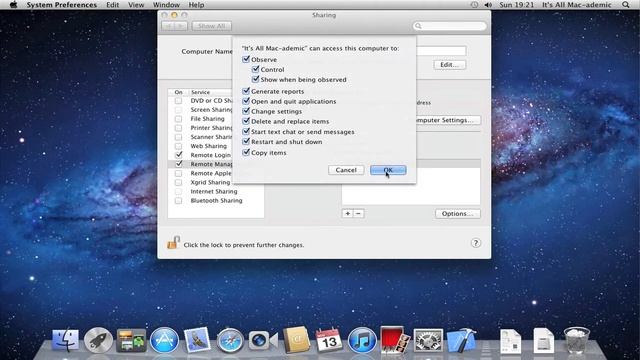Uncheck Copy items permission
640x360 pixels.
246,152
